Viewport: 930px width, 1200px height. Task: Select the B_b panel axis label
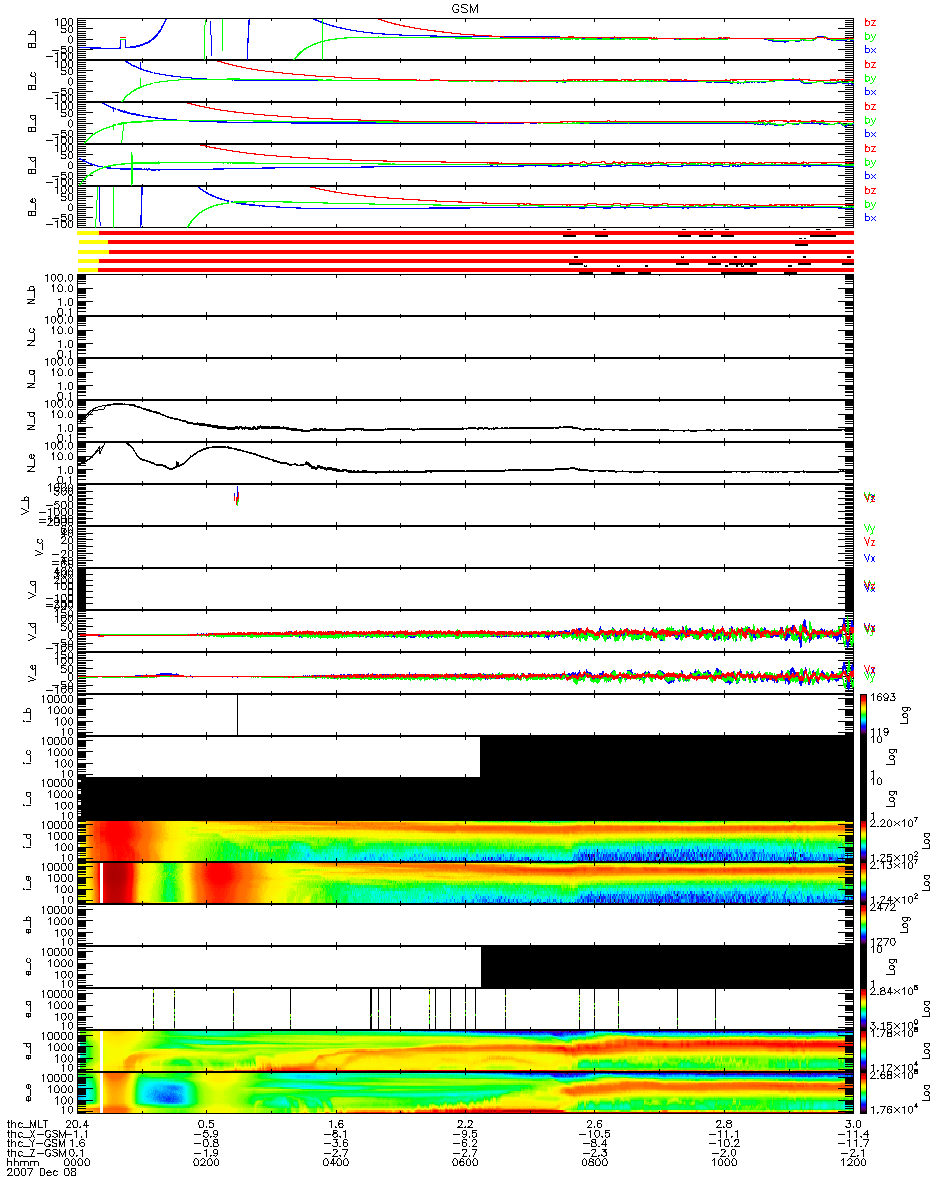click(31, 37)
